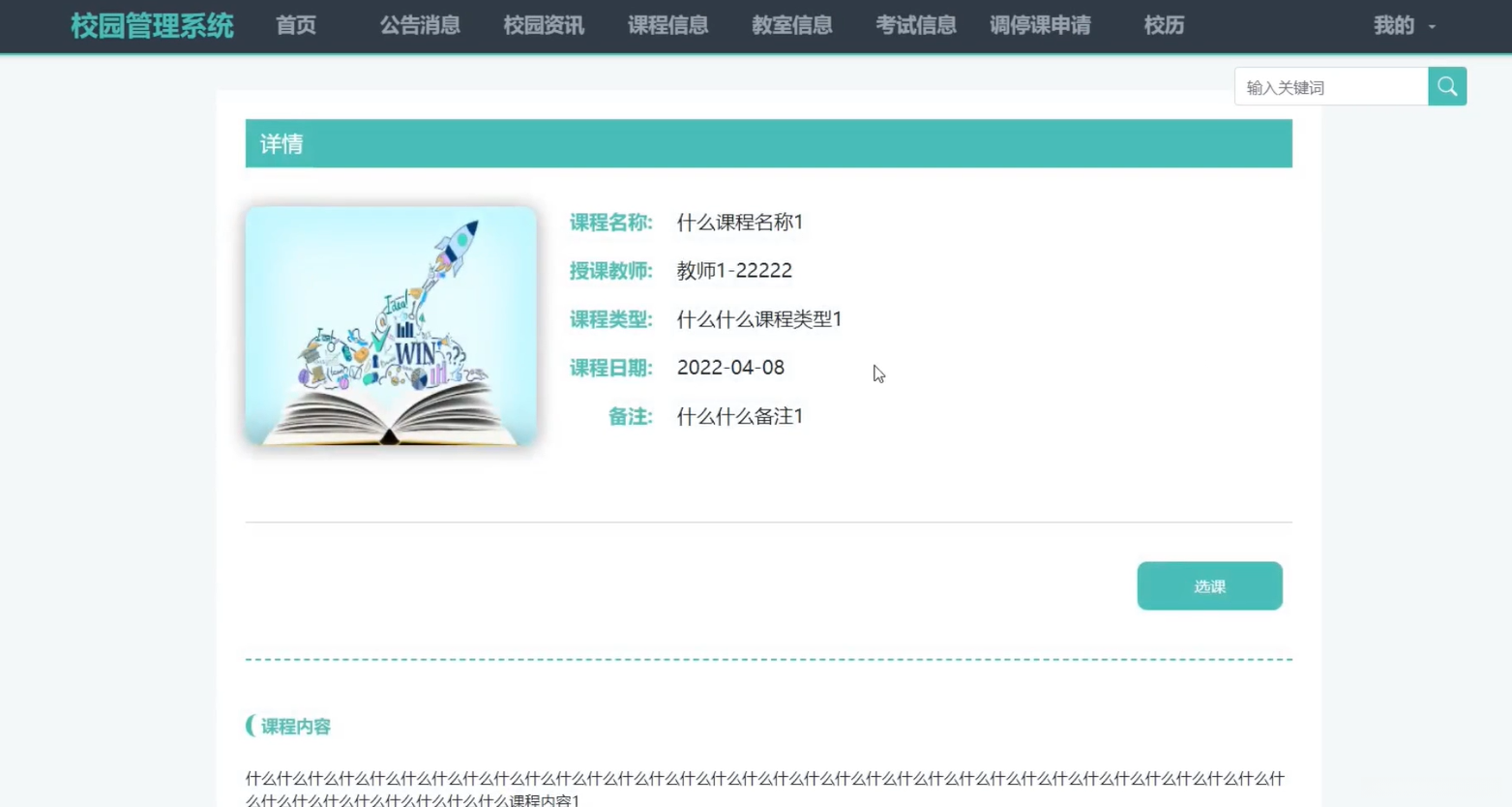Select the 课程信息 navigation tab
The image size is (1512, 807).
(667, 25)
